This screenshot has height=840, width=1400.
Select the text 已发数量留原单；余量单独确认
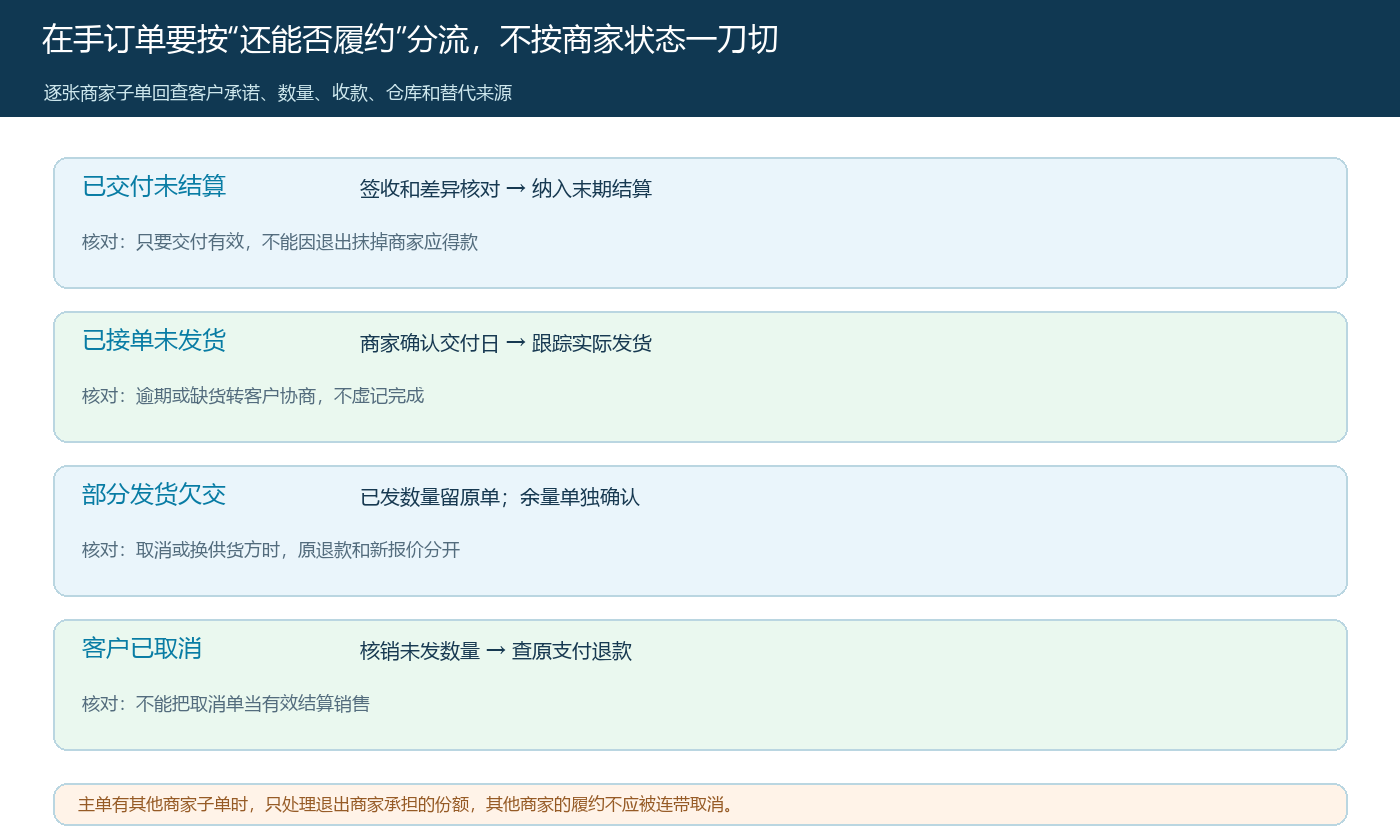(x=500, y=497)
